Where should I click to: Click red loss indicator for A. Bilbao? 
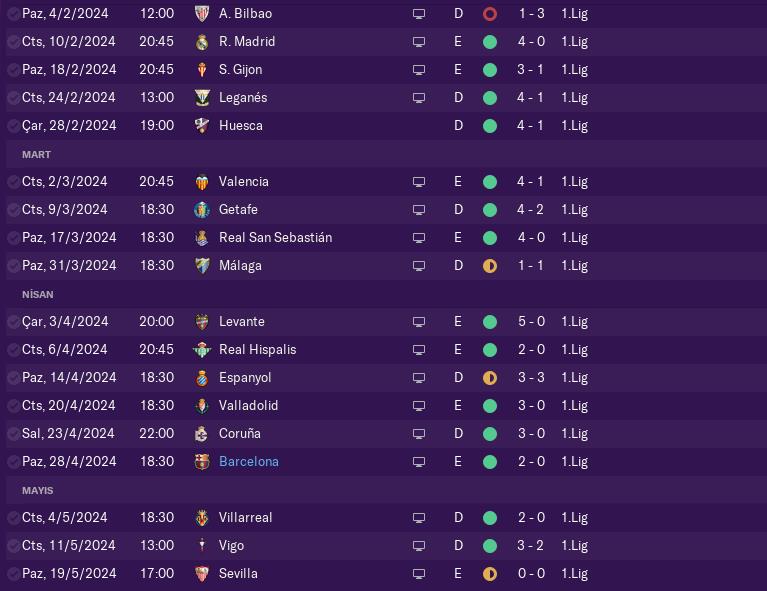pos(489,14)
